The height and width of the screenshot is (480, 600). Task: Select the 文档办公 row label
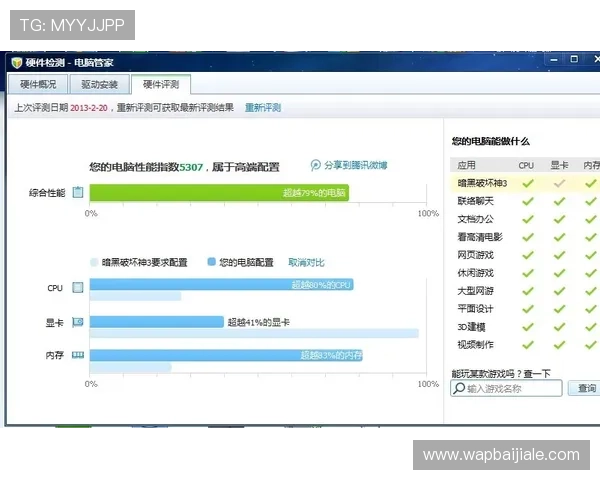click(x=475, y=219)
